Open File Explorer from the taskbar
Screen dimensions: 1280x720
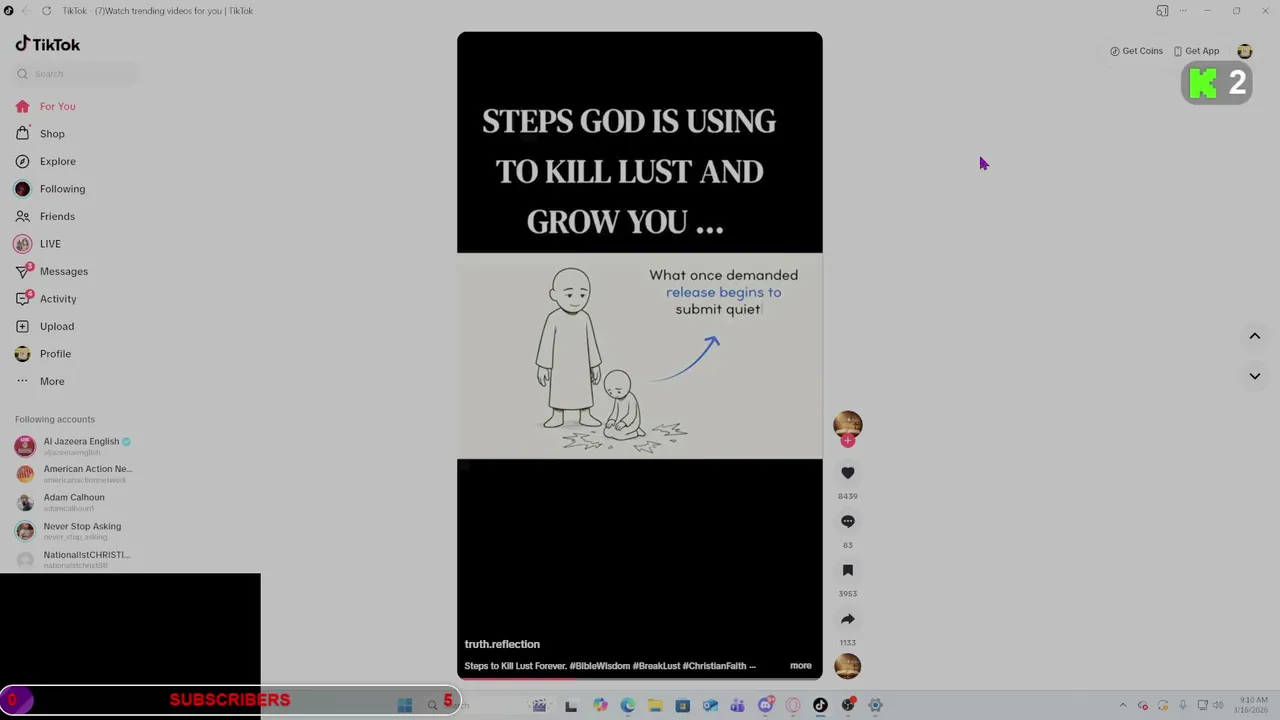tap(655, 706)
